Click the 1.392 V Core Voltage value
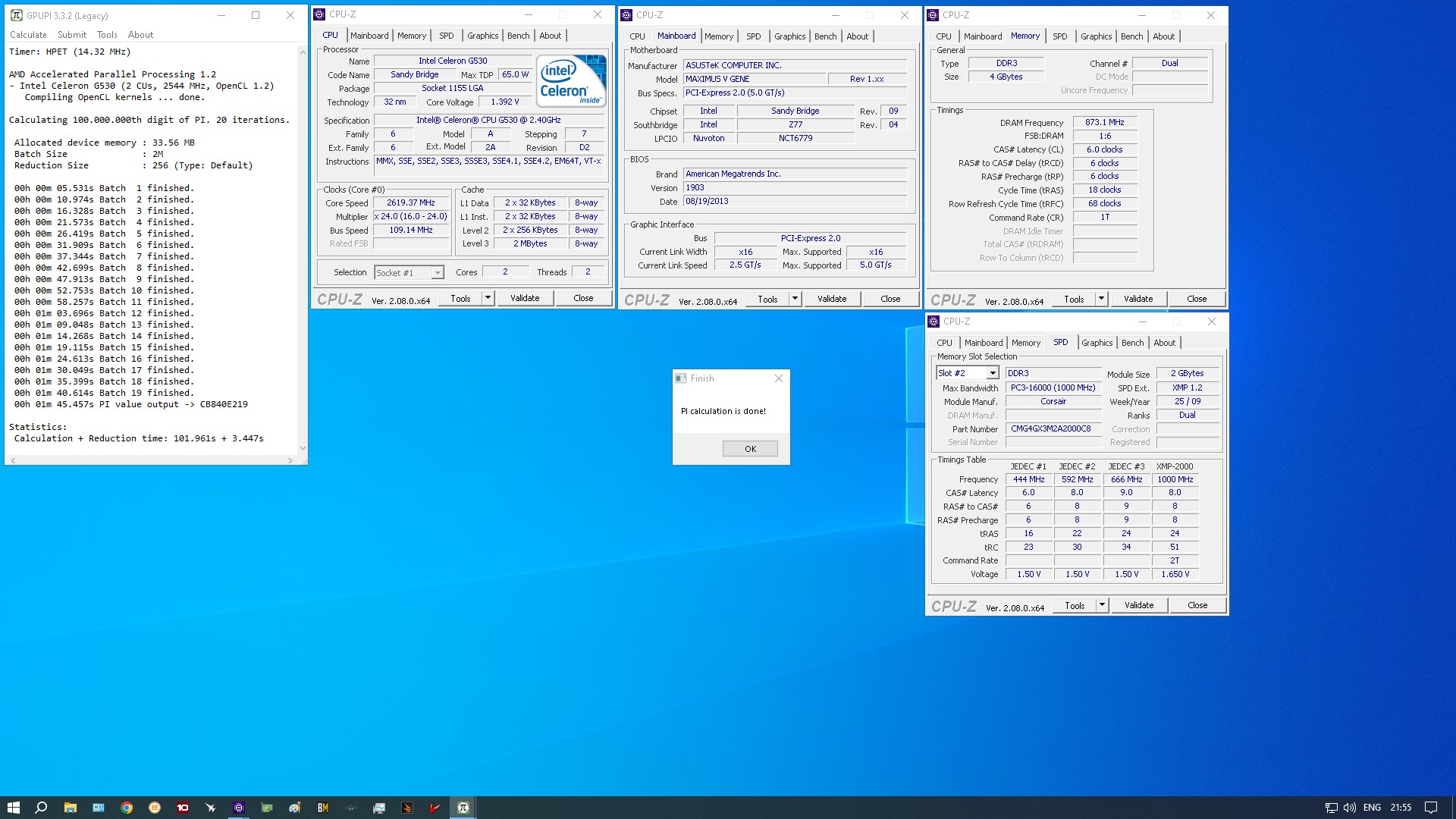Screen dimensions: 1456x819 [505, 102]
